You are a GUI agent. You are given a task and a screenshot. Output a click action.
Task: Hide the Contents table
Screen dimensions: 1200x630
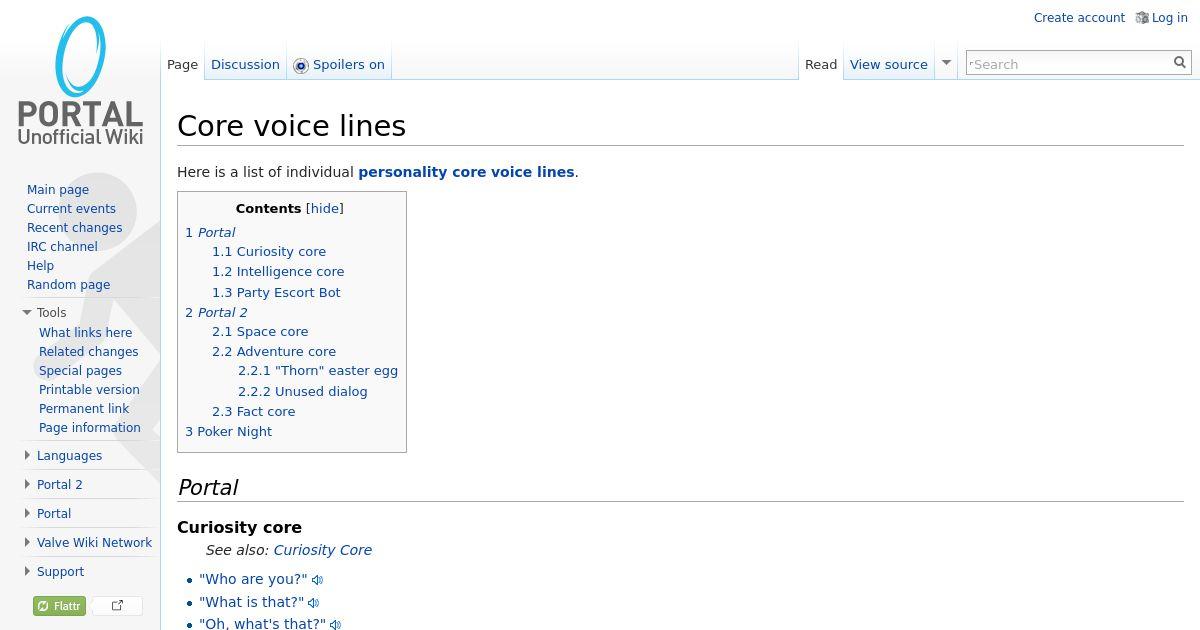coord(324,209)
